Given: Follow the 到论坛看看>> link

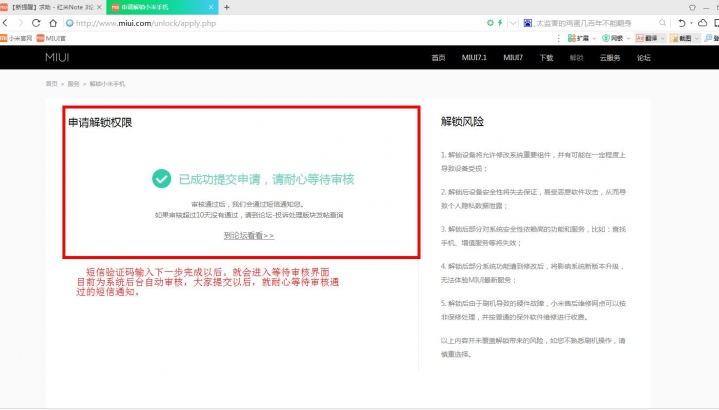Looking at the screenshot, I should (249, 236).
